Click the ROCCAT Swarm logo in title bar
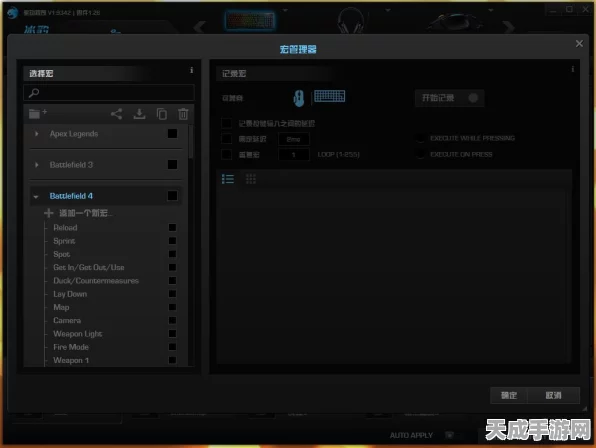This screenshot has width=596, height=448. click(13, 13)
